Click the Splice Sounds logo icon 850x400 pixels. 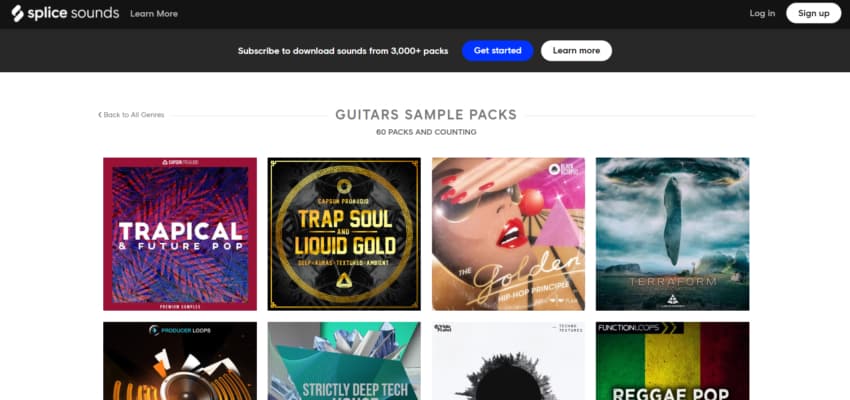(17, 13)
